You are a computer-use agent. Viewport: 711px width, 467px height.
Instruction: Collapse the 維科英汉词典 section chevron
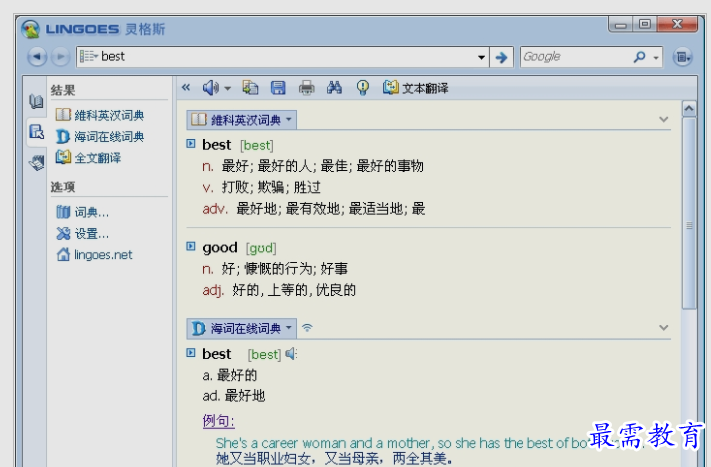coord(663,120)
